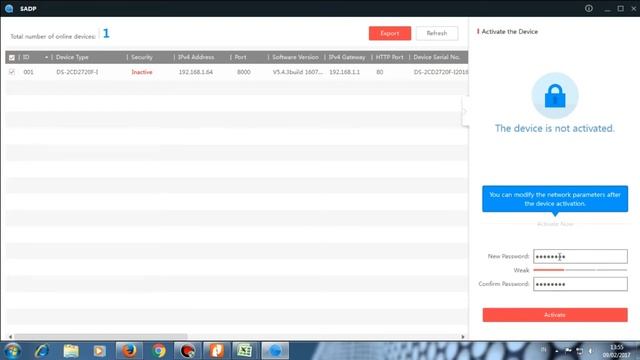Click the Activate the Device heading
The width and height of the screenshot is (640, 360).
pos(509,31)
